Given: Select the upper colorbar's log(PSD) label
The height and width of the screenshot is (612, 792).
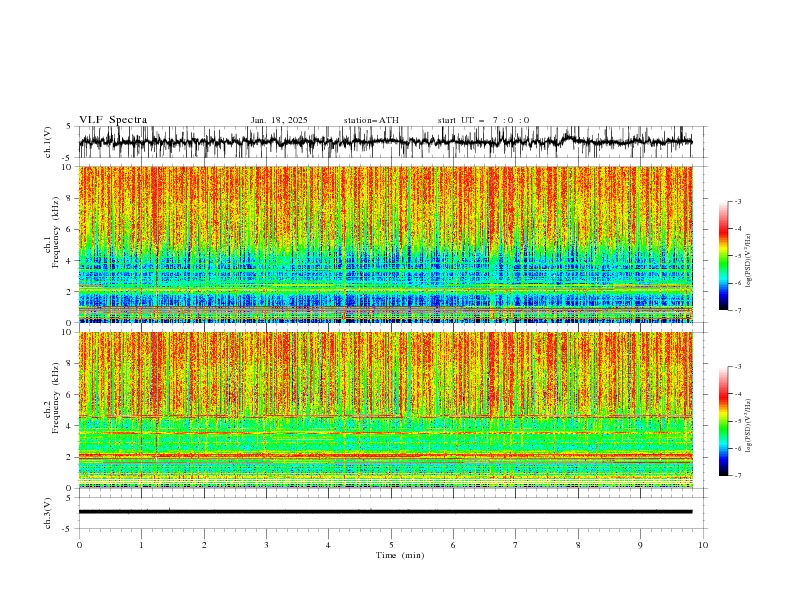Looking at the screenshot, I should [x=749, y=261].
